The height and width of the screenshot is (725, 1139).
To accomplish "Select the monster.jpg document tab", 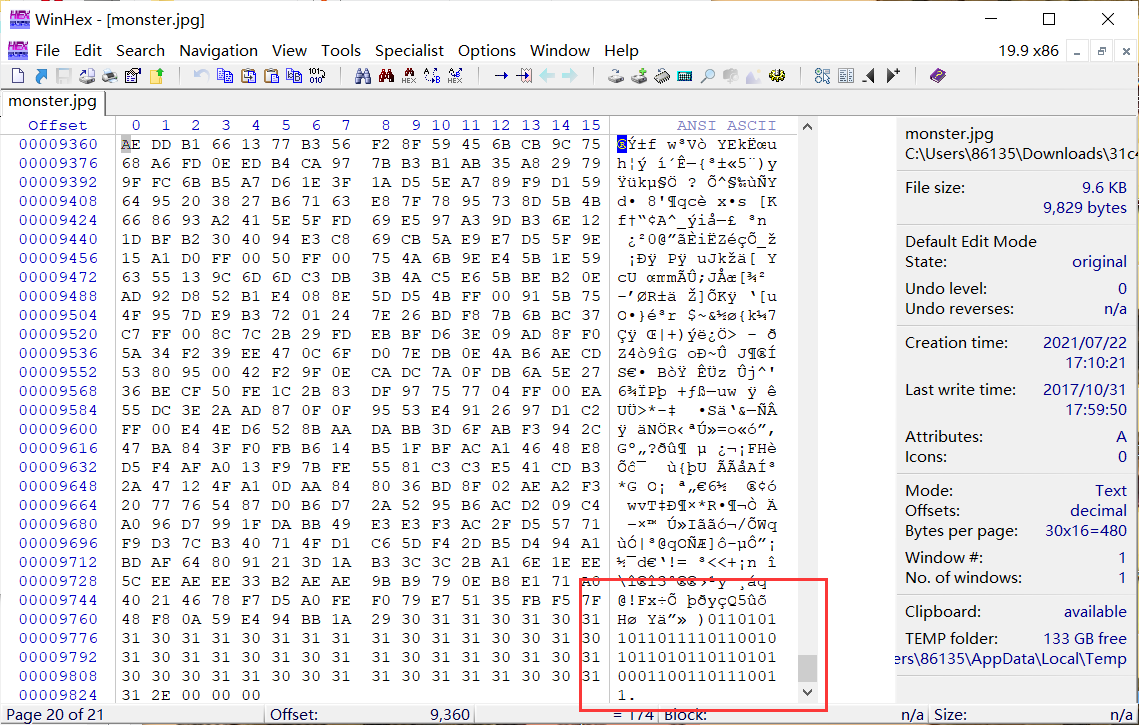I will [52, 101].
